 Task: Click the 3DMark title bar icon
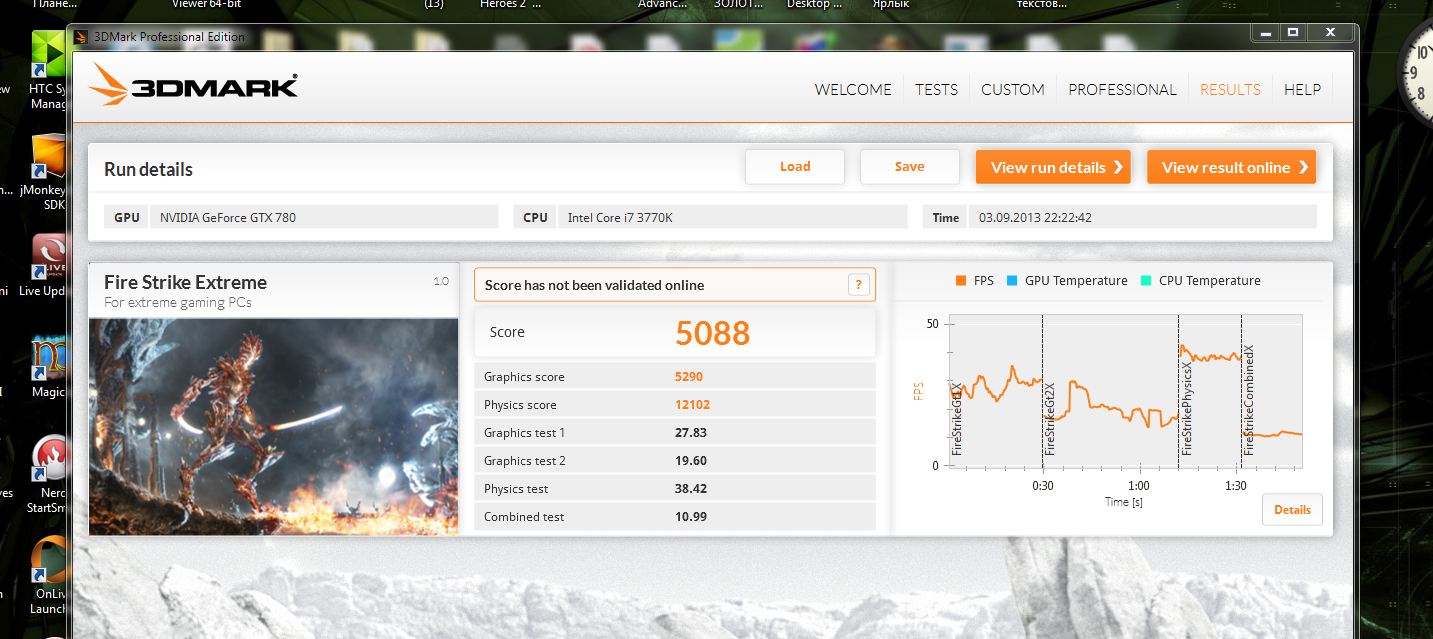tap(82, 37)
